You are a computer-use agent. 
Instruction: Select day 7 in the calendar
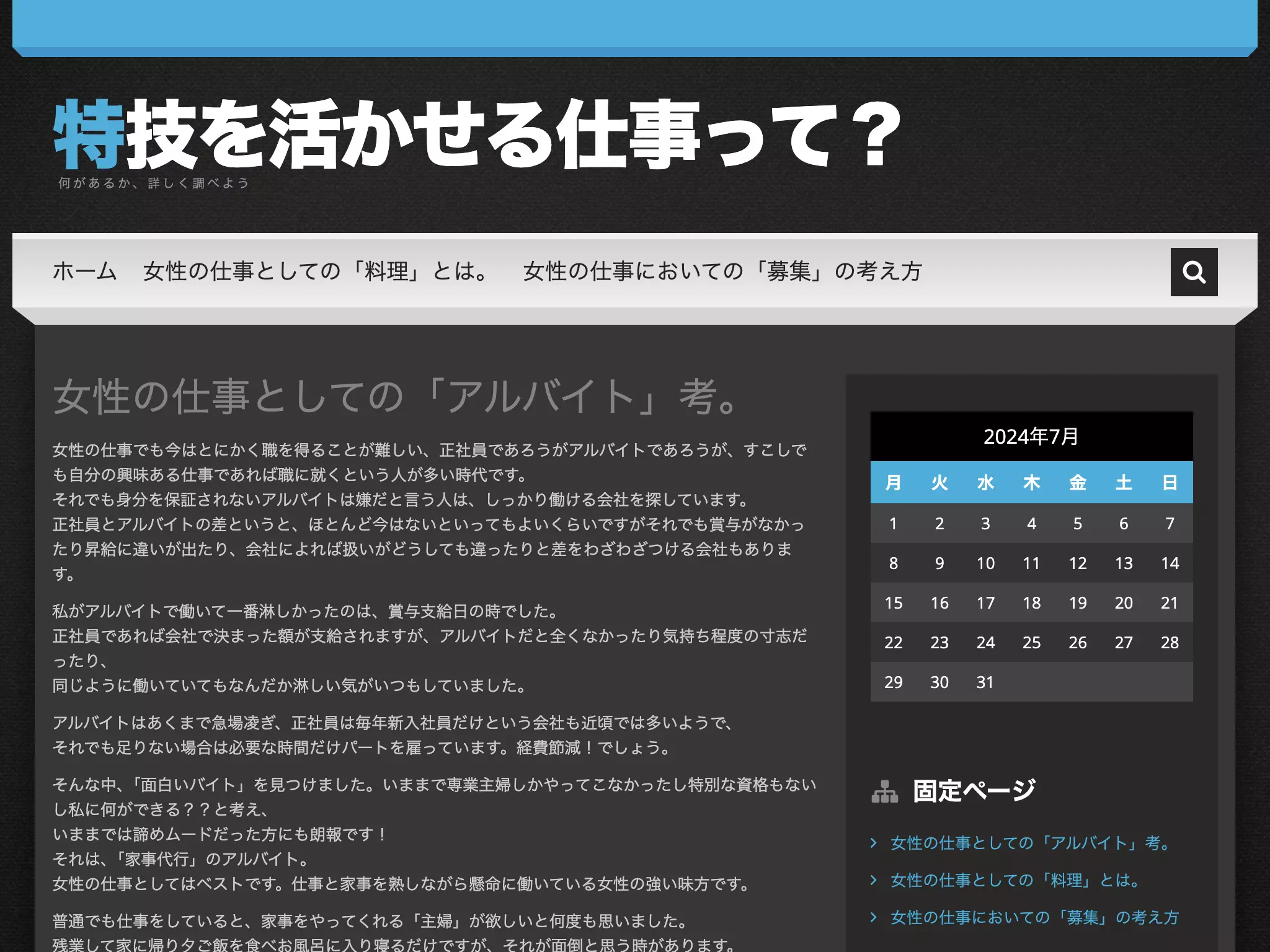1170,524
